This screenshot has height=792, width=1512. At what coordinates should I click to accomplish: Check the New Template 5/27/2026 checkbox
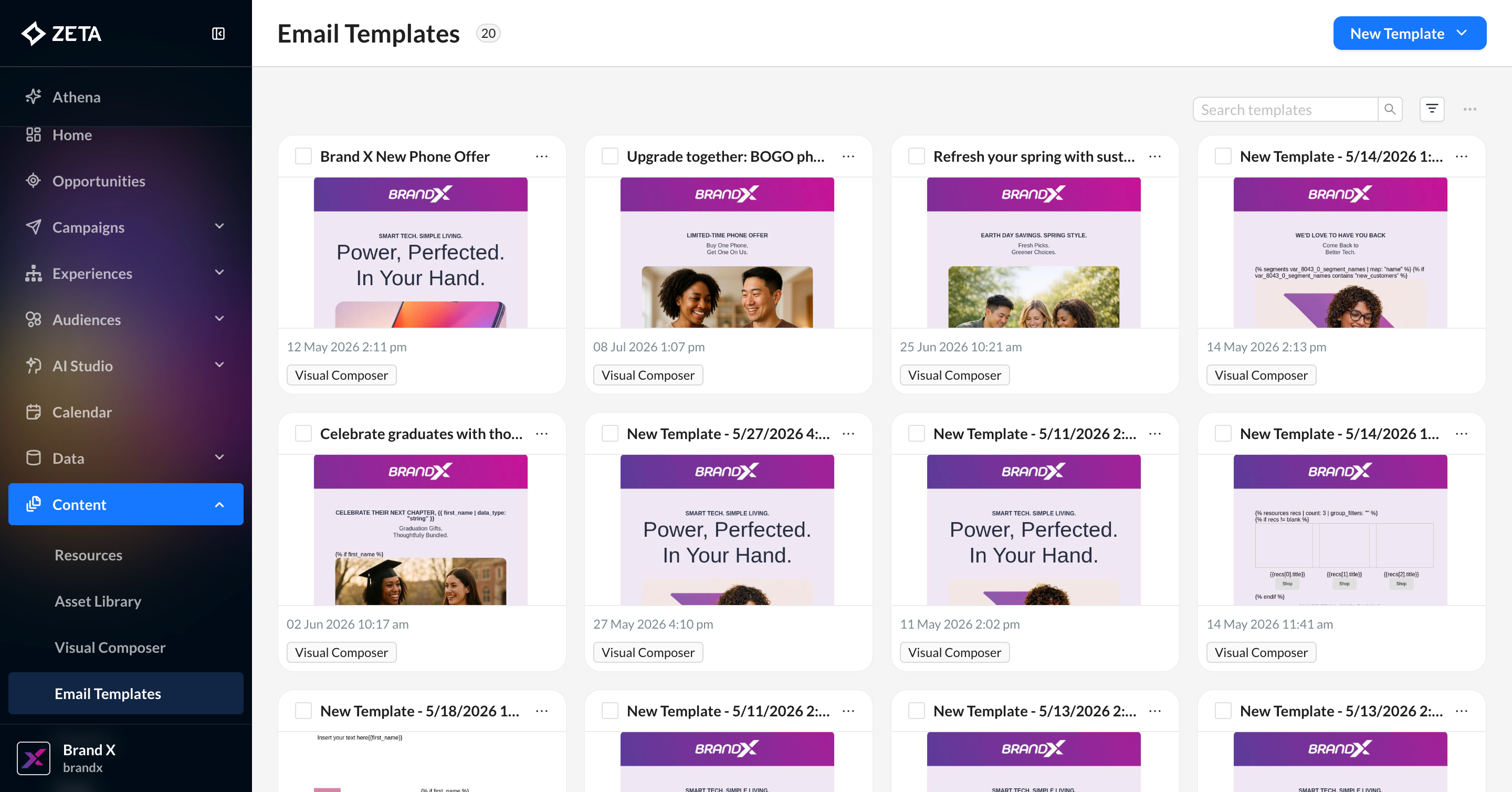pos(610,433)
